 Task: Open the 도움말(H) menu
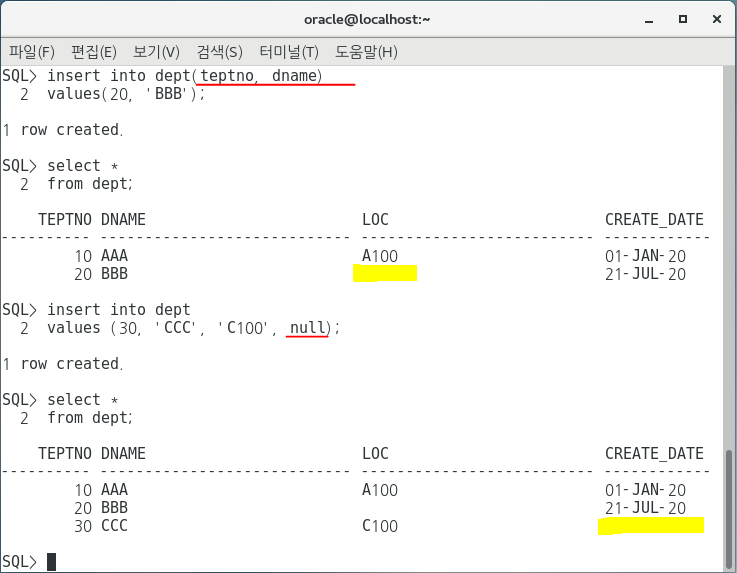(366, 51)
